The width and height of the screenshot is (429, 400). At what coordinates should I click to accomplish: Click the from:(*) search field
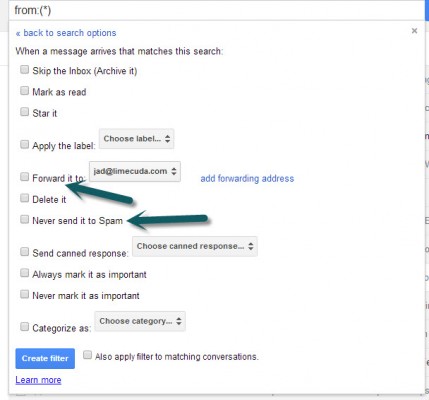pyautogui.click(x=217, y=10)
